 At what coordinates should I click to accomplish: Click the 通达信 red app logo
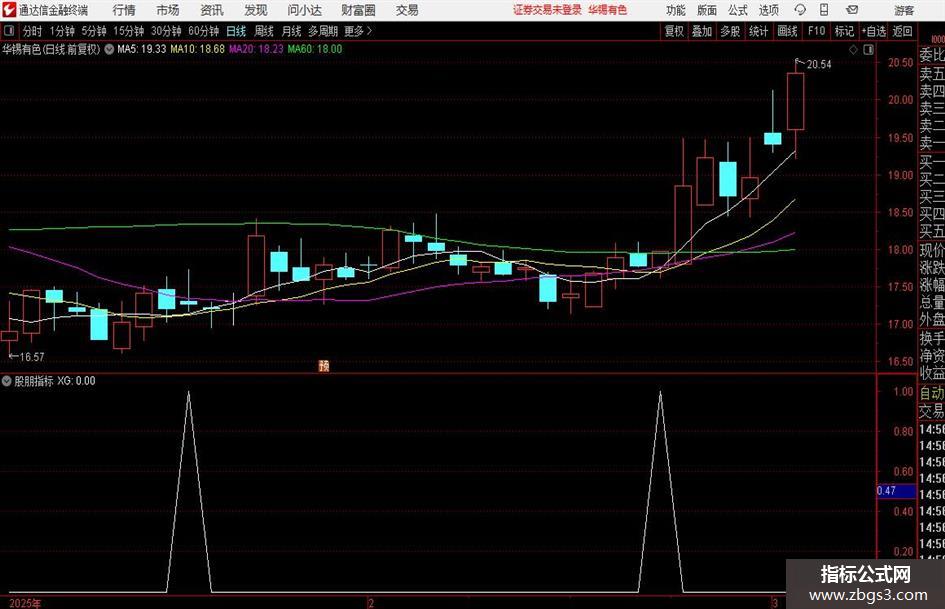[x=8, y=10]
